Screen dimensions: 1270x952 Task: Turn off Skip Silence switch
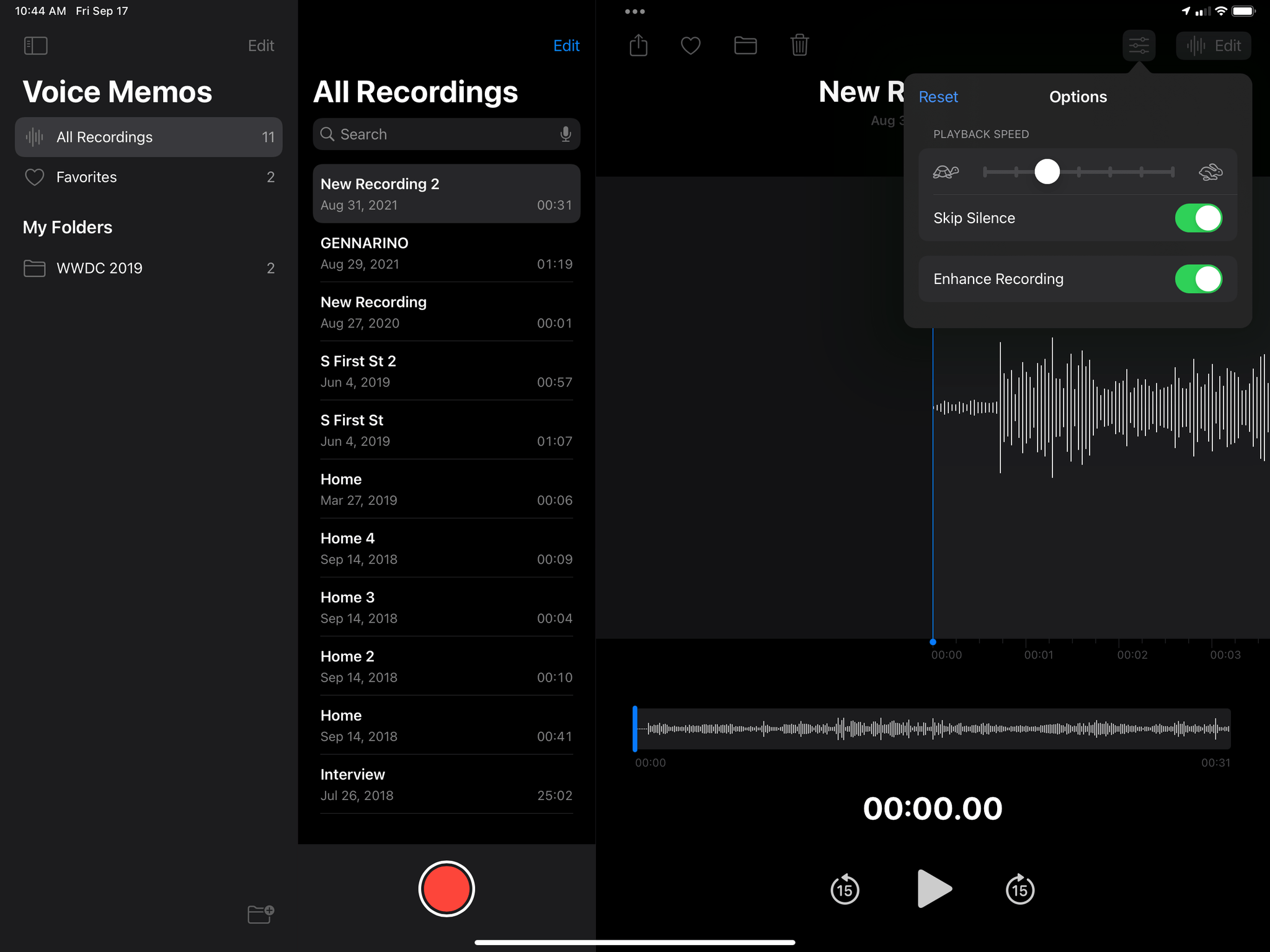click(1198, 218)
